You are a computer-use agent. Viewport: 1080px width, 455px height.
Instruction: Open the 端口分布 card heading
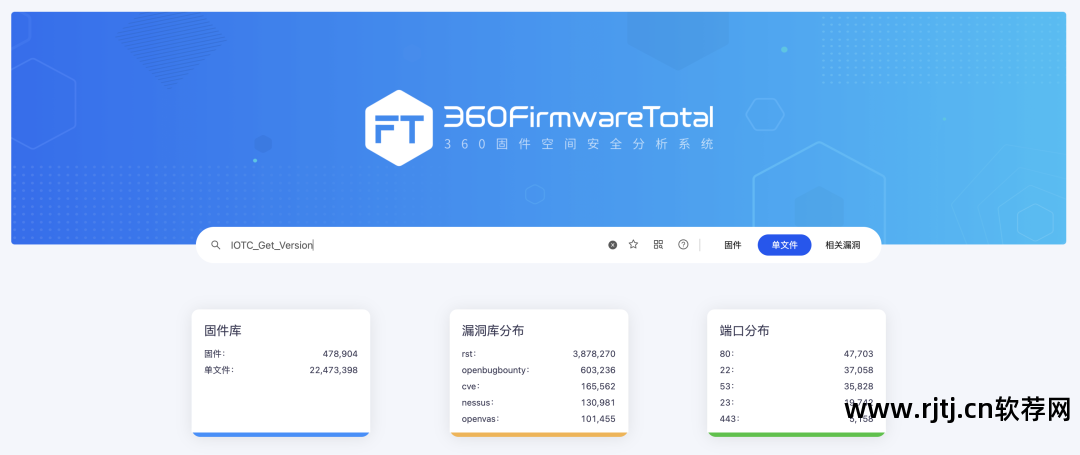(745, 331)
